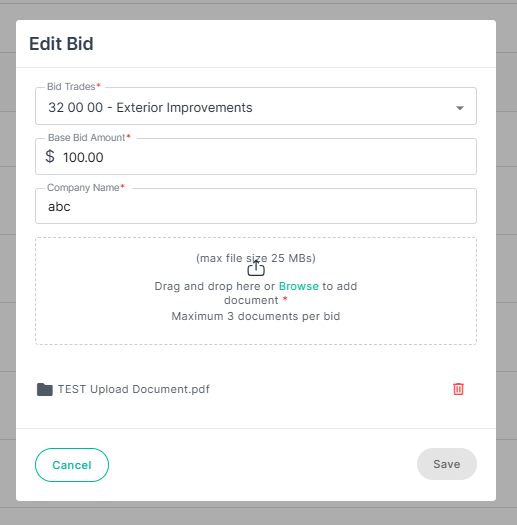Screen dimensions: 517x525
Task: Click the max file size 25 MBs text
Action: coord(256,258)
